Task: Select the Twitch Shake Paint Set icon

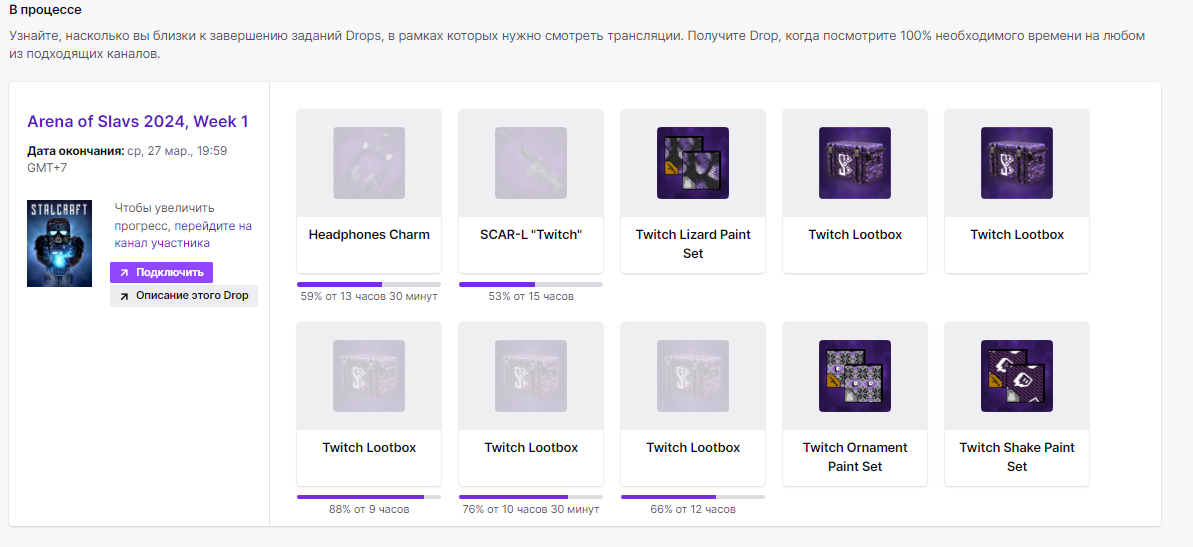Action: coord(1017,375)
